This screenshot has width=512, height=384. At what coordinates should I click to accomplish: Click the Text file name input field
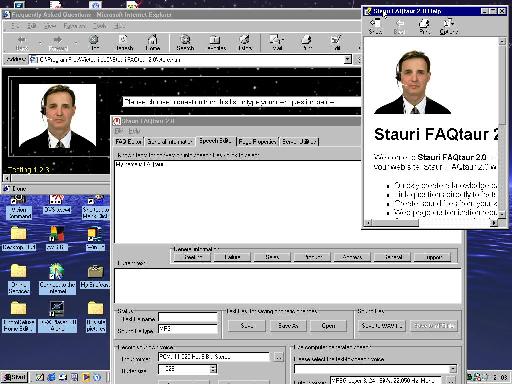(x=188, y=317)
